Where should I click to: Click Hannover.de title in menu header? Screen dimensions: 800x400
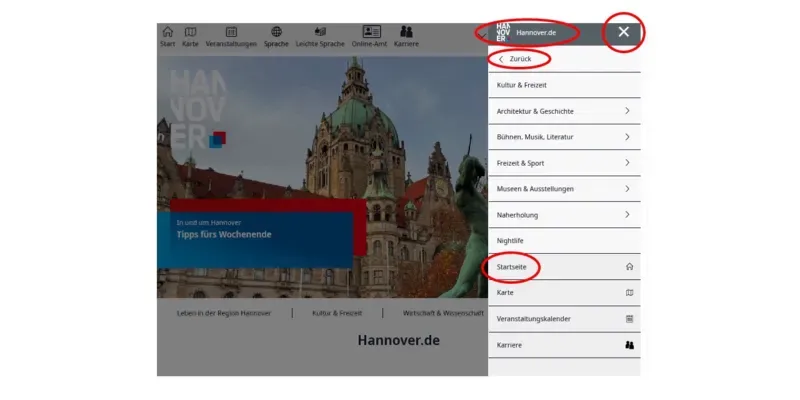(x=536, y=33)
